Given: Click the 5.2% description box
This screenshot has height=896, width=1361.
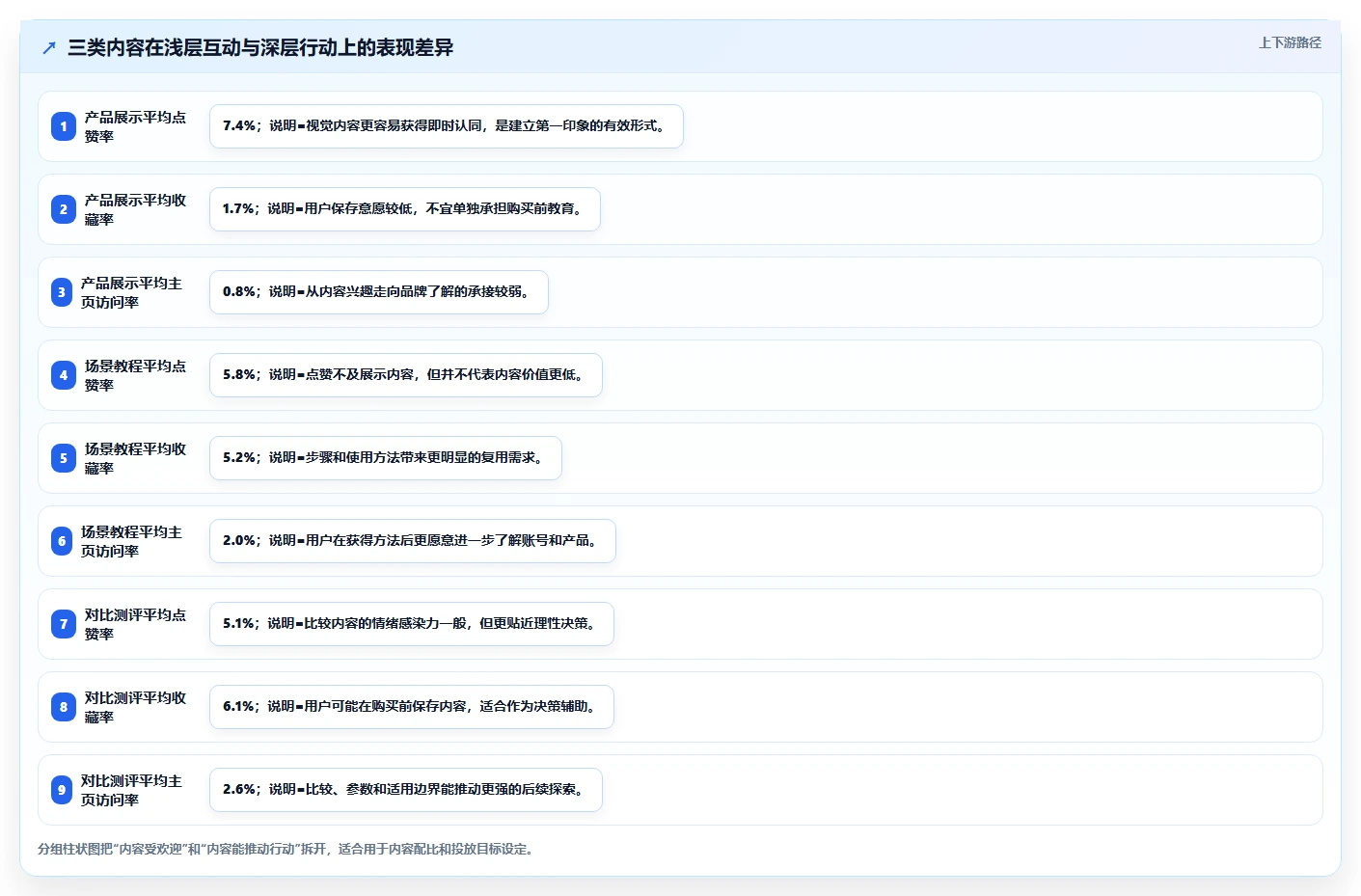Looking at the screenshot, I should tap(386, 458).
